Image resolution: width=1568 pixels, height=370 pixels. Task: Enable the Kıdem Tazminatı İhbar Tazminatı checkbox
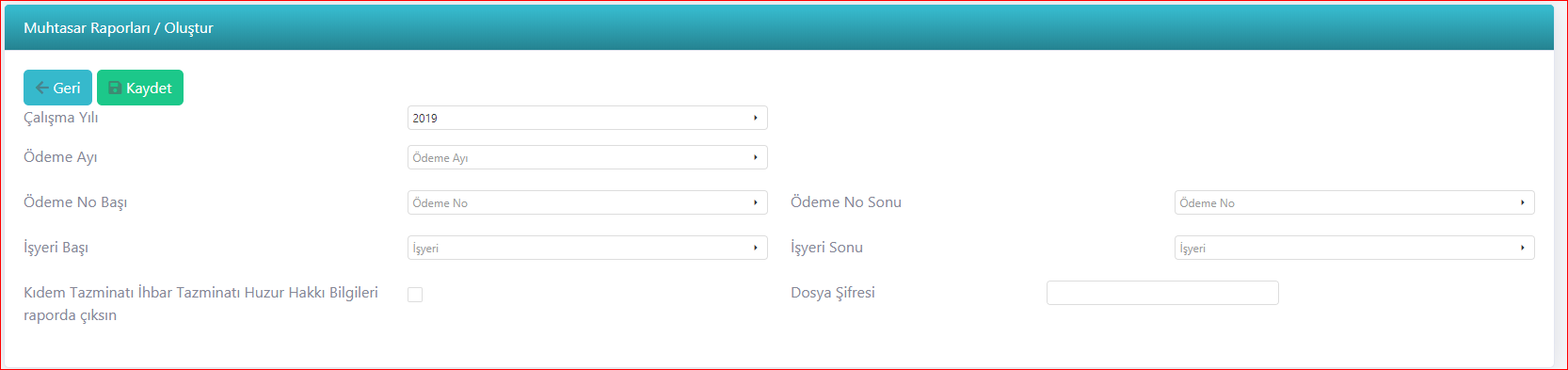coord(415,295)
